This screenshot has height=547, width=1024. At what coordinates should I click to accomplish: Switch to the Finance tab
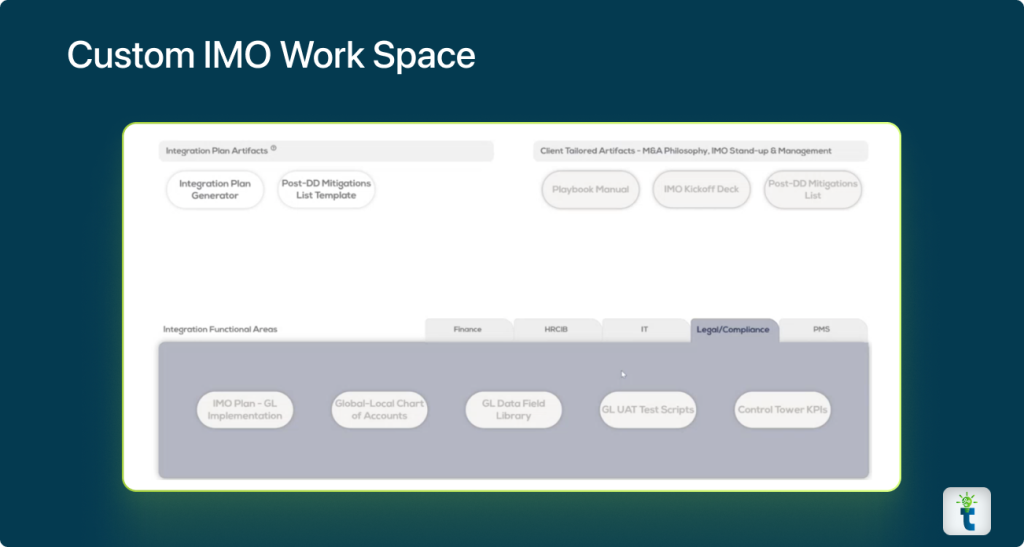pos(467,329)
